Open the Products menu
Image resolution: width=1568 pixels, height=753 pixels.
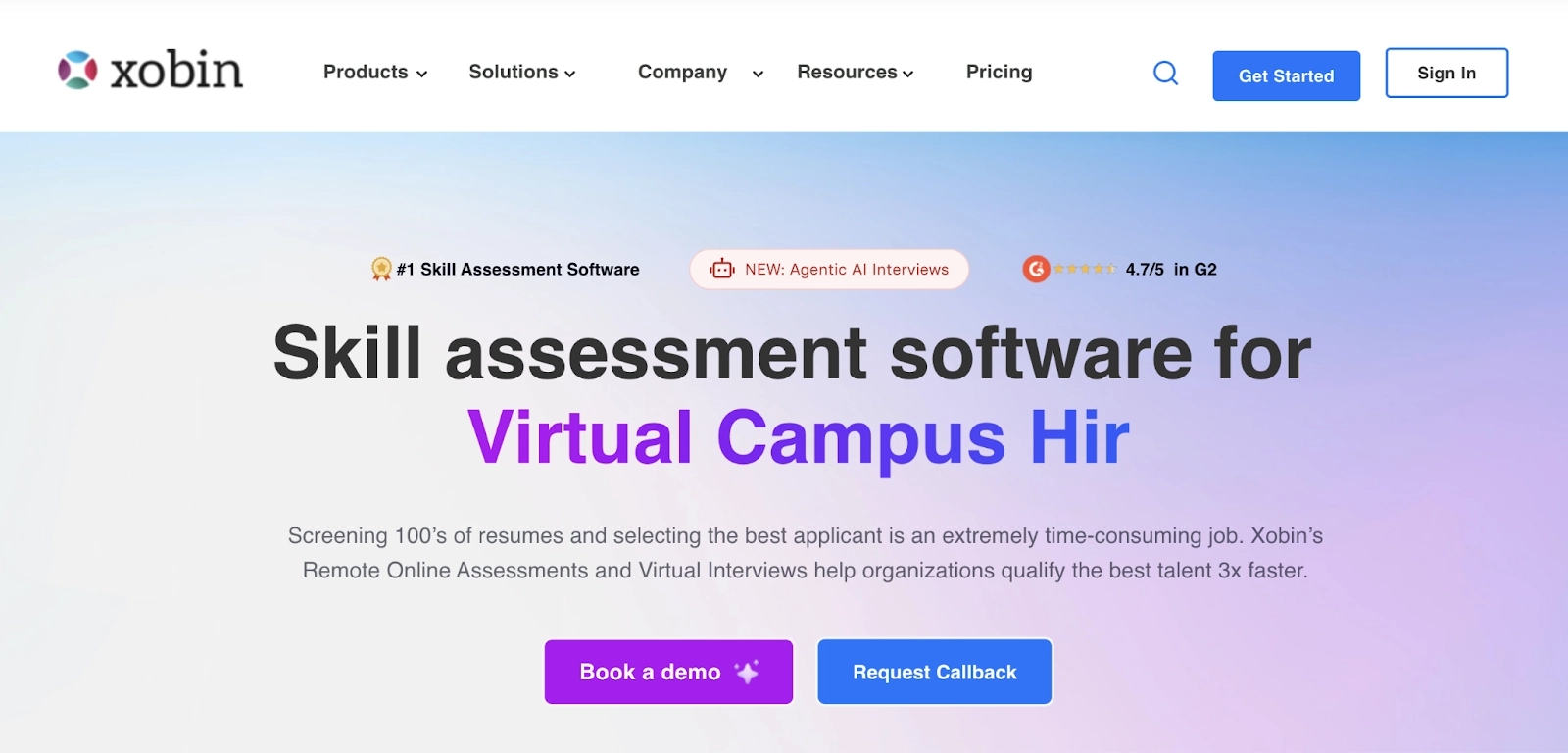coord(366,72)
